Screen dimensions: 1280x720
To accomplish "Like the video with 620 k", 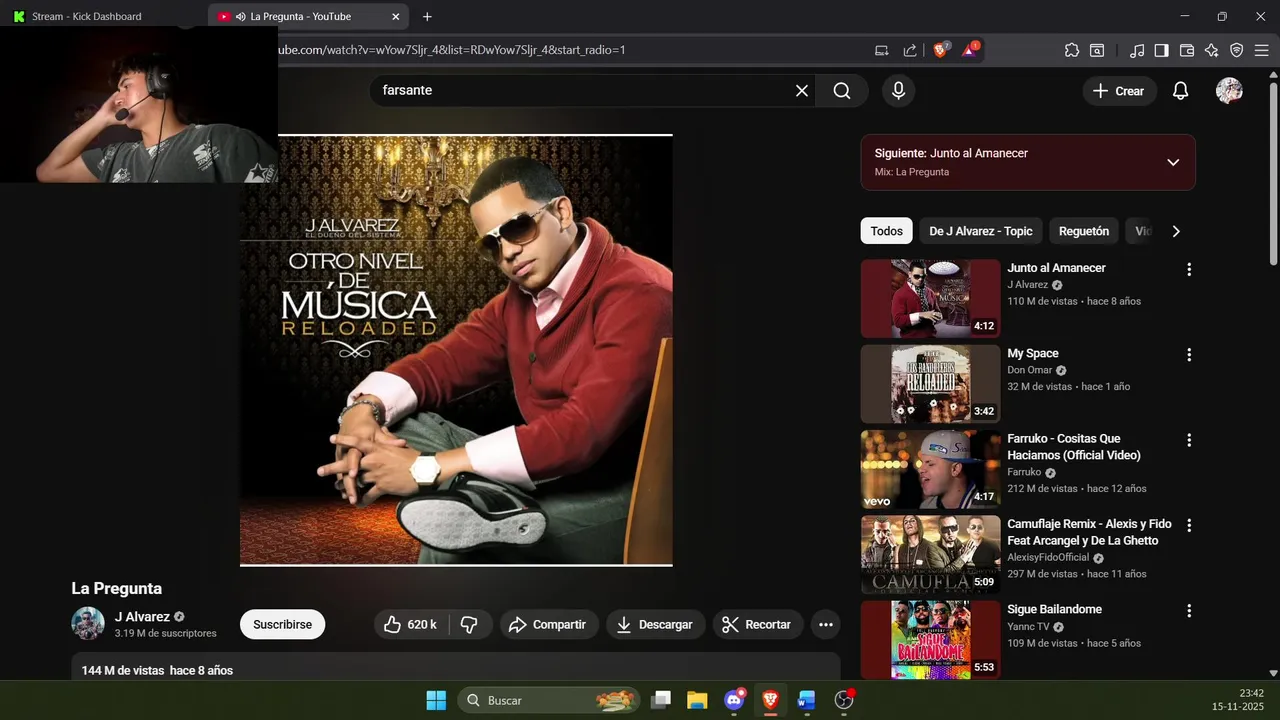I will (411, 624).
